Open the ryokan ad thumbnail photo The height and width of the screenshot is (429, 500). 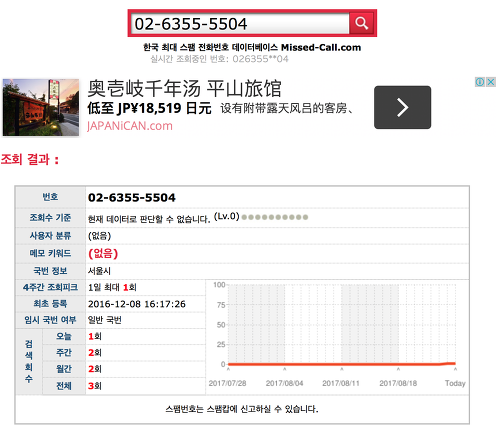click(41, 107)
